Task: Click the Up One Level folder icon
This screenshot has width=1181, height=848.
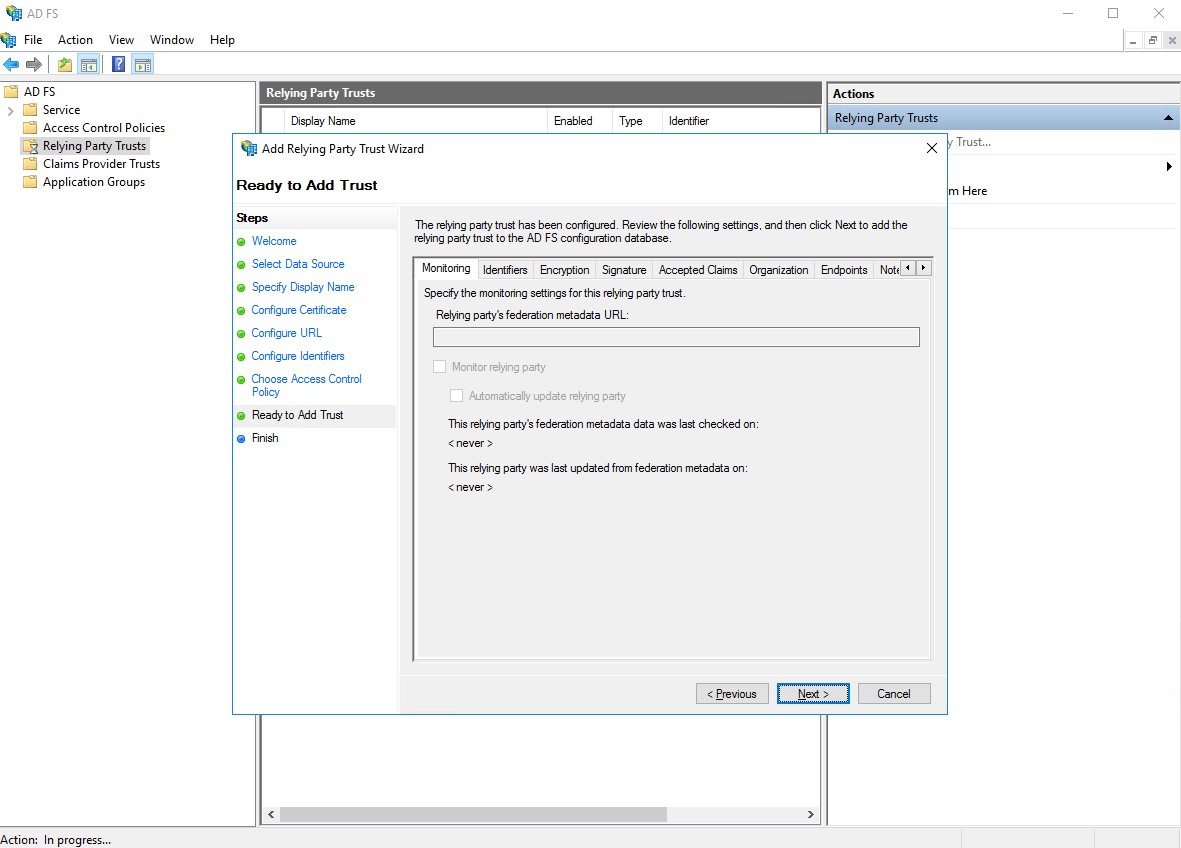Action: click(65, 65)
